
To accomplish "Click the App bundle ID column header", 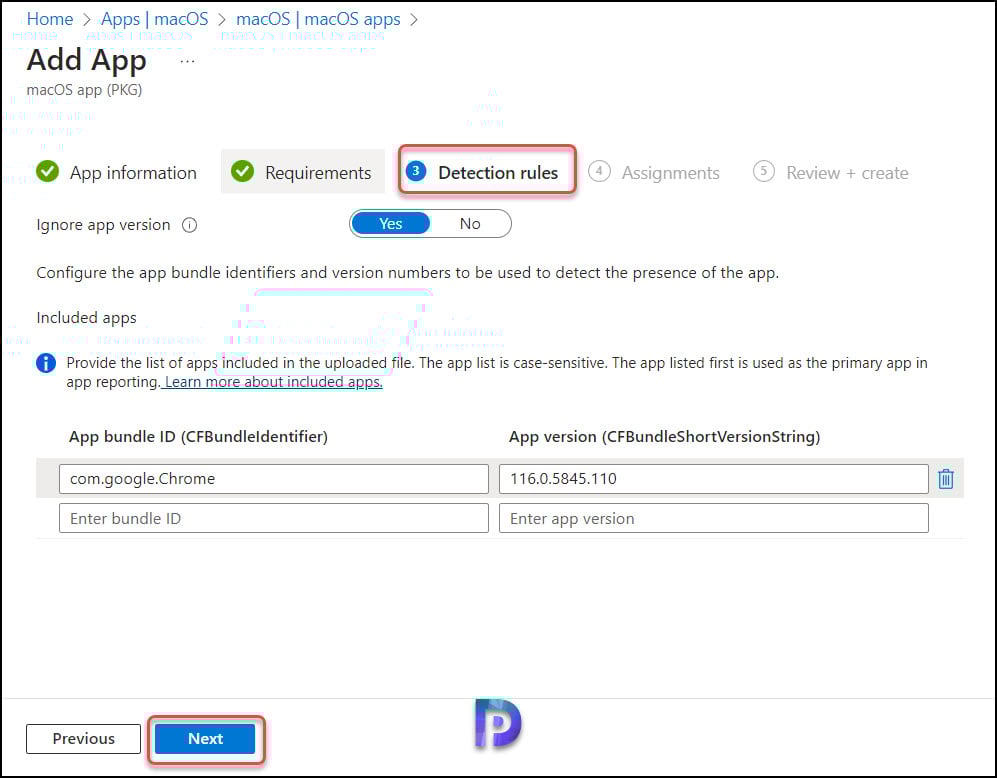I will (x=198, y=437).
